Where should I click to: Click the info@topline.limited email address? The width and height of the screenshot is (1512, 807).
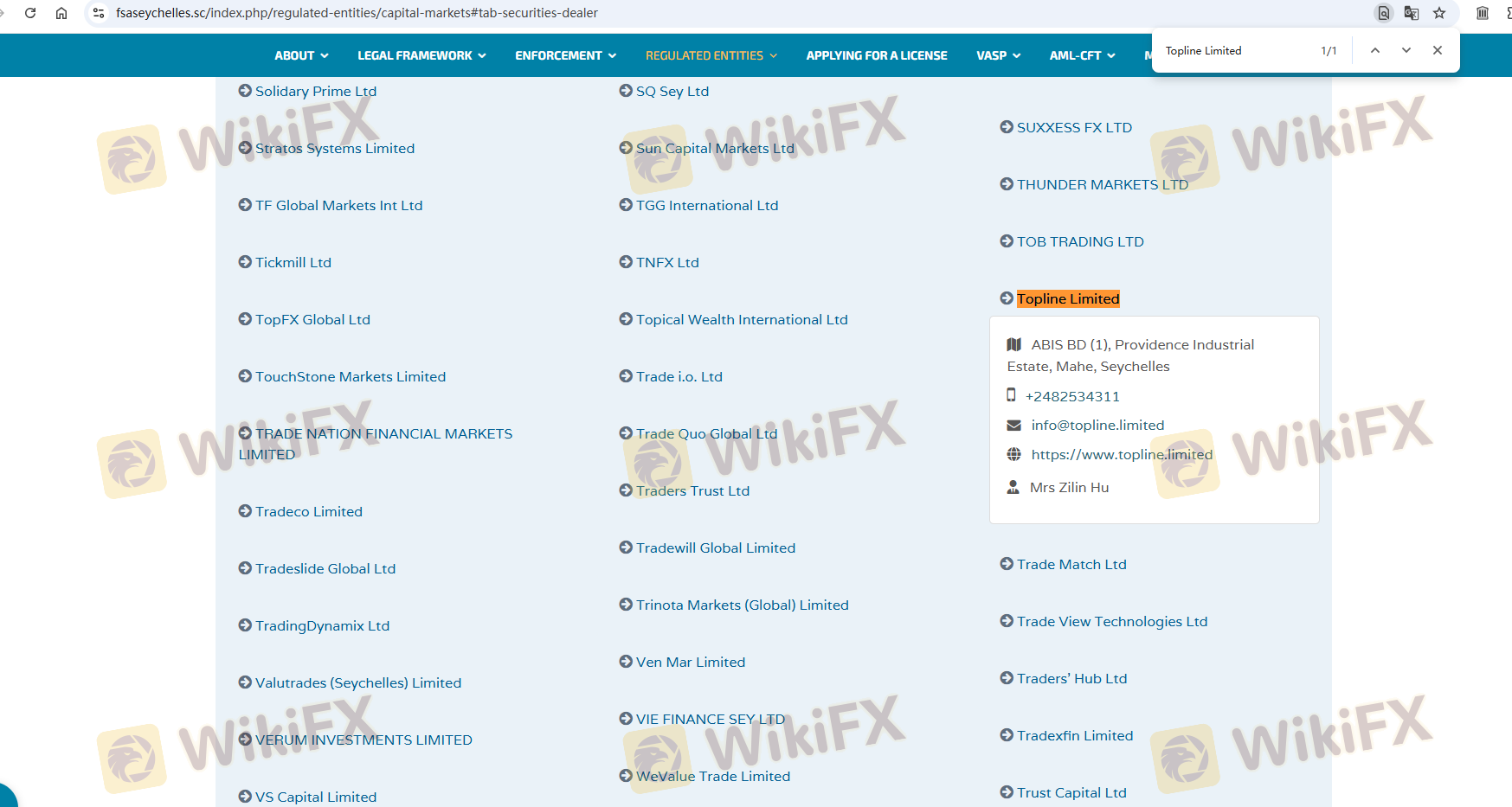click(1097, 425)
